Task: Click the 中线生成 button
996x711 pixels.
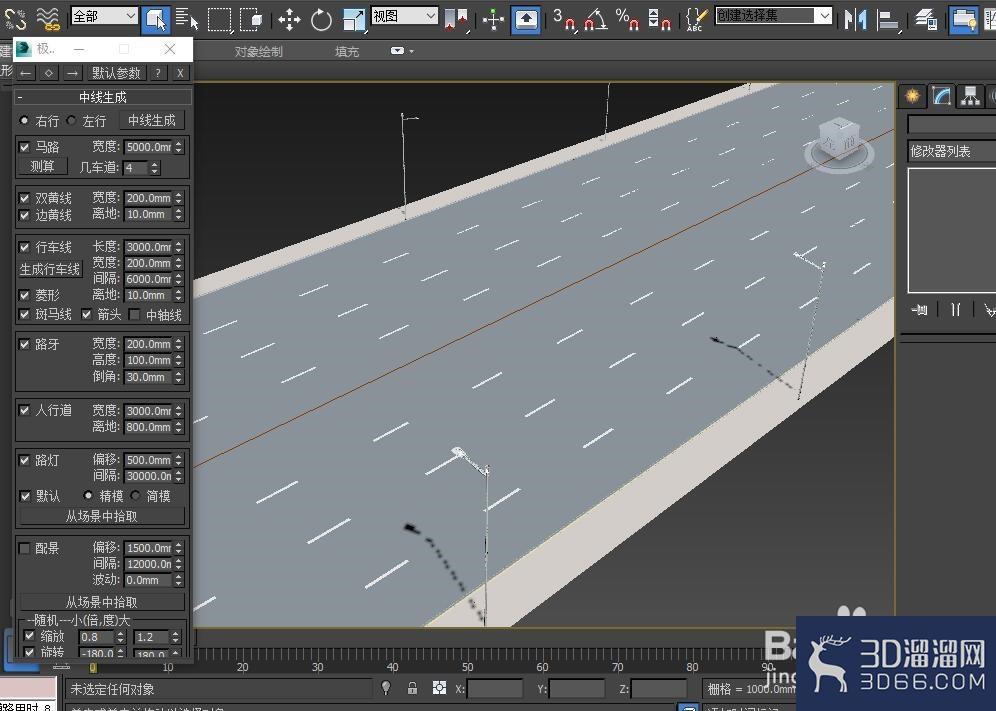Action: [x=152, y=120]
